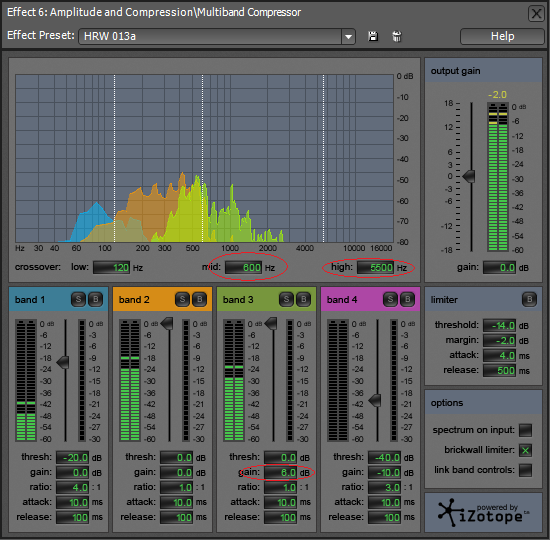Click the mid crossover marker line in spectrum
The height and width of the screenshot is (540, 550).
coord(202,158)
